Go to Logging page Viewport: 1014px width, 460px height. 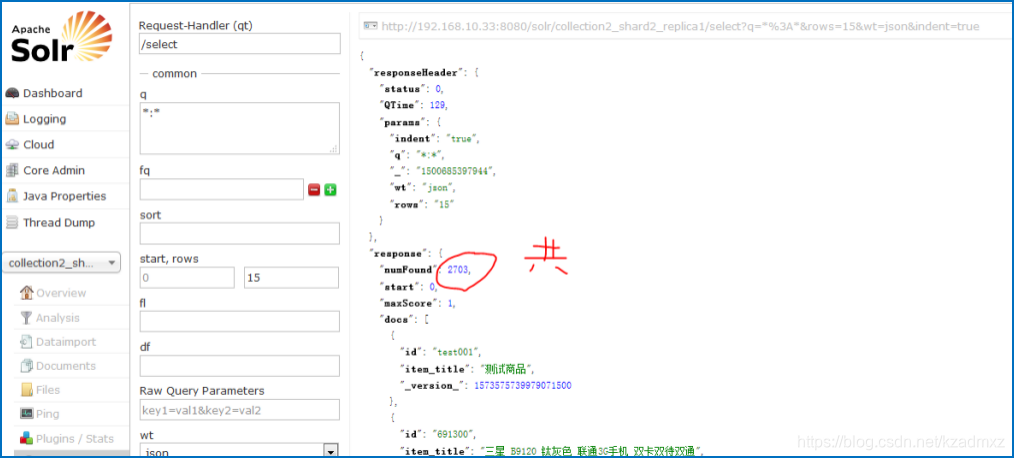pyautogui.click(x=45, y=119)
